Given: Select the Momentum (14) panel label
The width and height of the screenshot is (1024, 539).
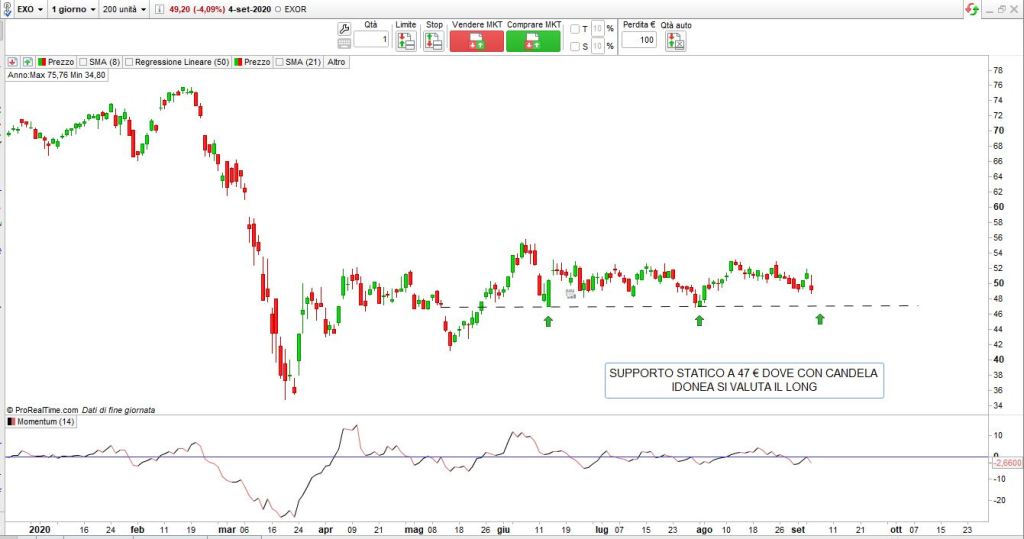Looking at the screenshot, I should (39, 421).
